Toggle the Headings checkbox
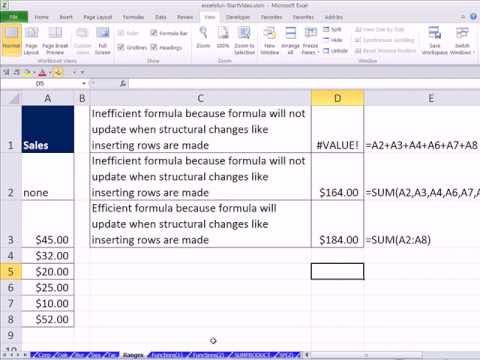The width and height of the screenshot is (480, 360). (x=167, y=47)
